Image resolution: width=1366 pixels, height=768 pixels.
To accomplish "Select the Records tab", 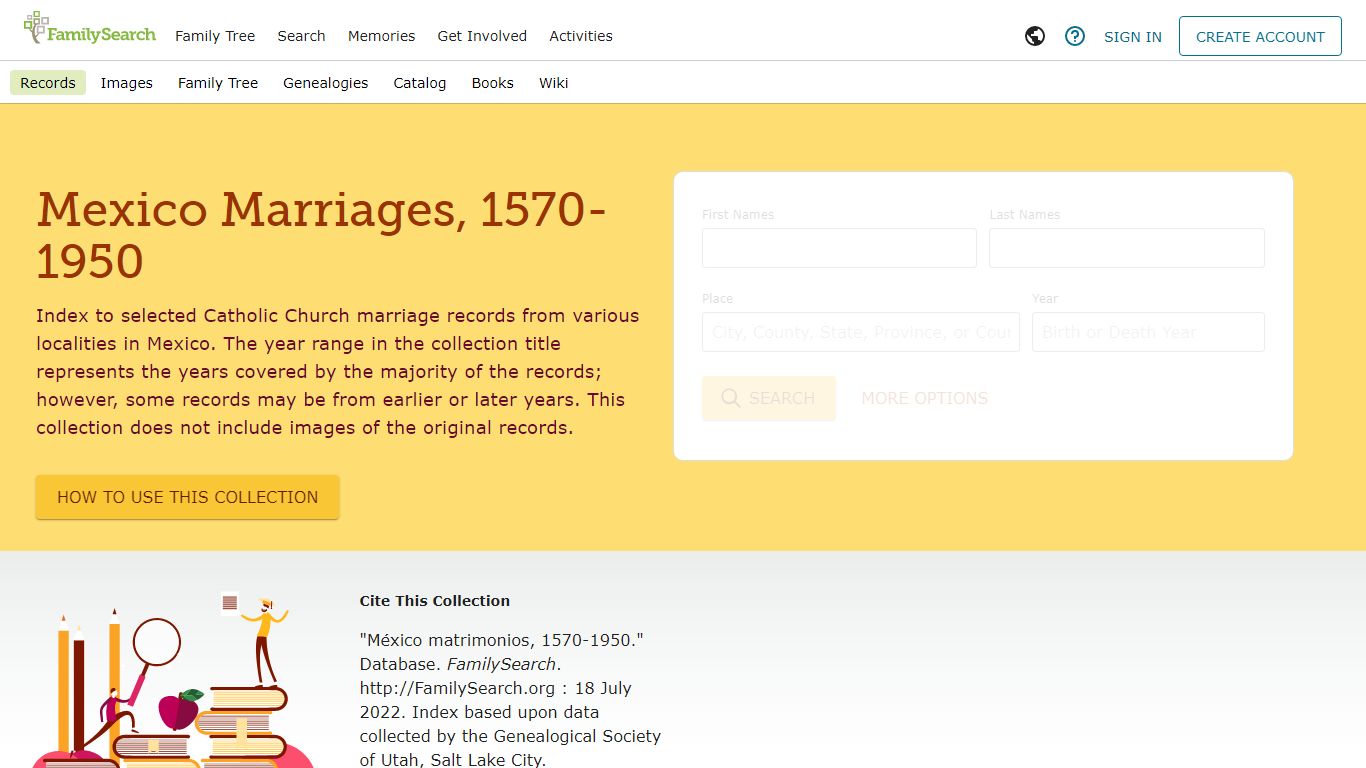I will pyautogui.click(x=47, y=82).
